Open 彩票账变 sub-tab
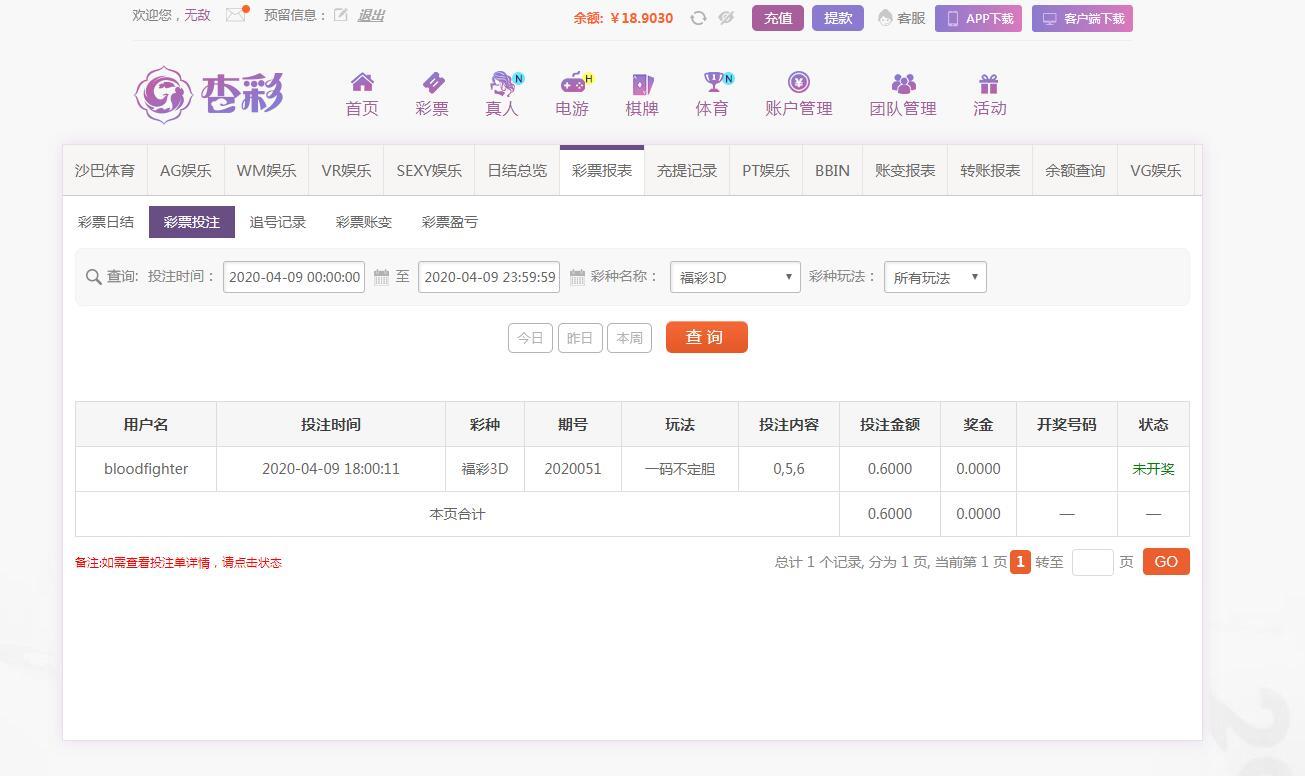The width and height of the screenshot is (1305, 776). click(364, 222)
